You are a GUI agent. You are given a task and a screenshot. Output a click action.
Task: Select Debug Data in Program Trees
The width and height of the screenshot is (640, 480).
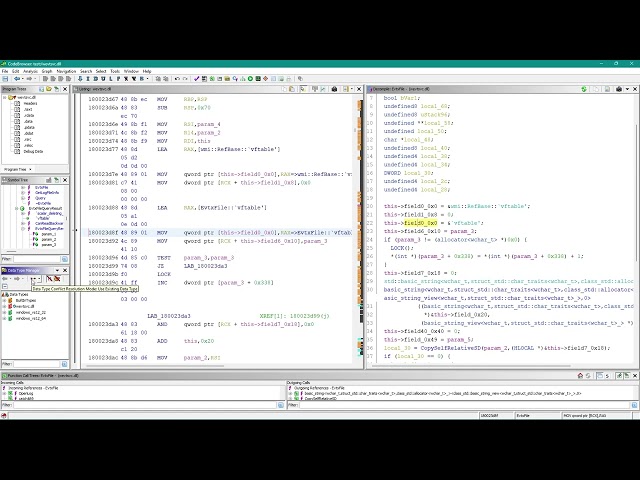(33, 151)
